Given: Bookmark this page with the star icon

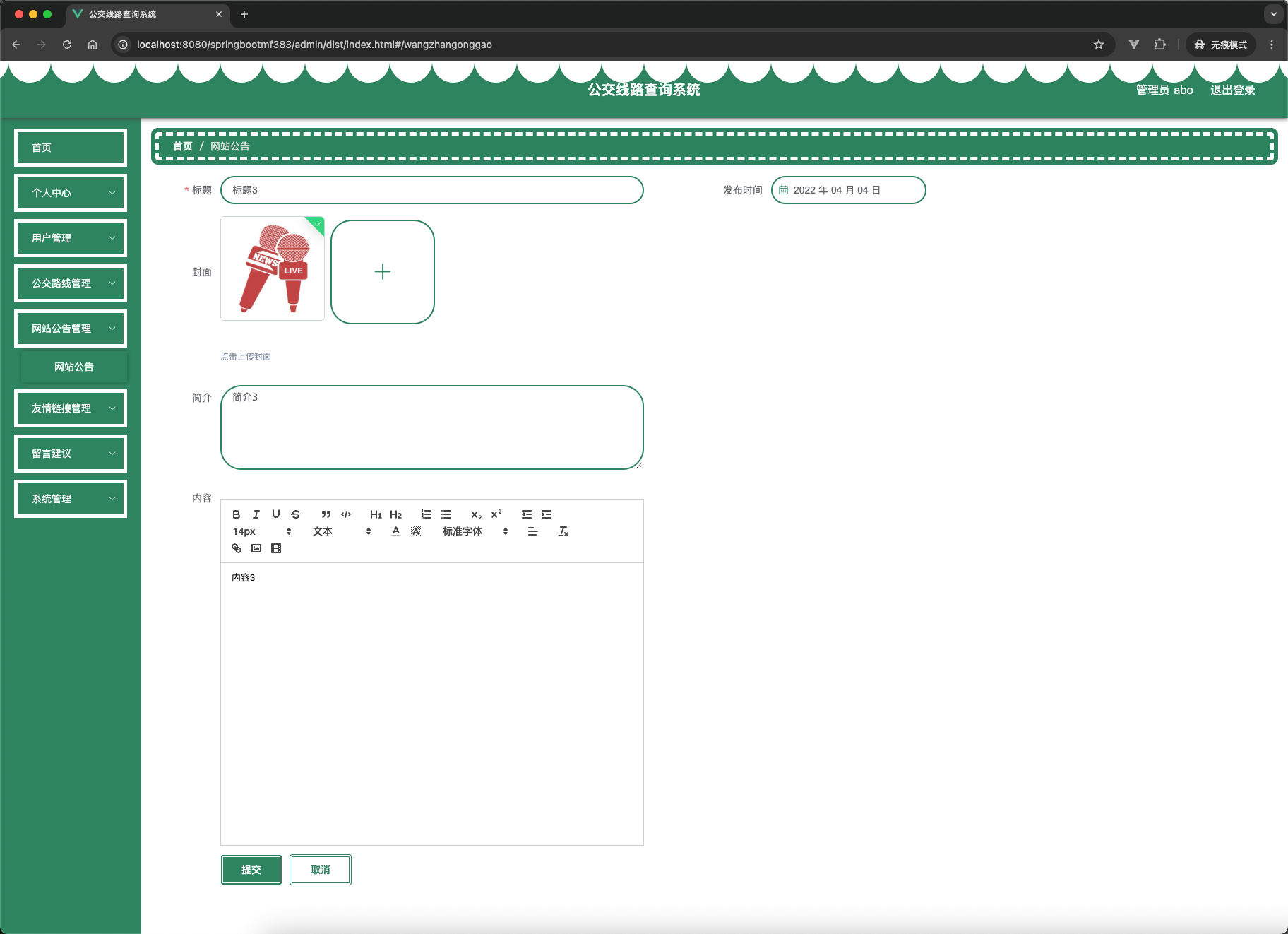Looking at the screenshot, I should (1099, 45).
